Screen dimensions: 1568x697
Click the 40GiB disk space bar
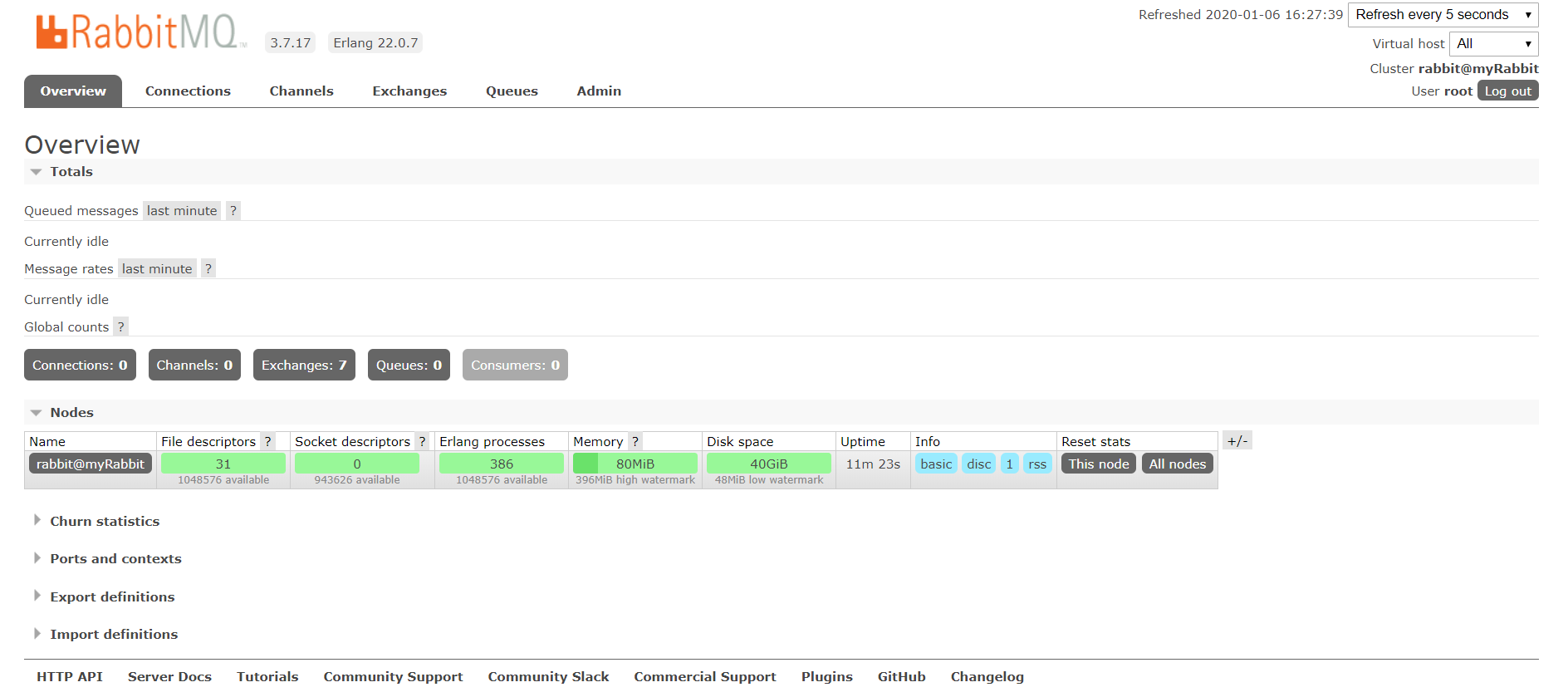click(x=769, y=464)
